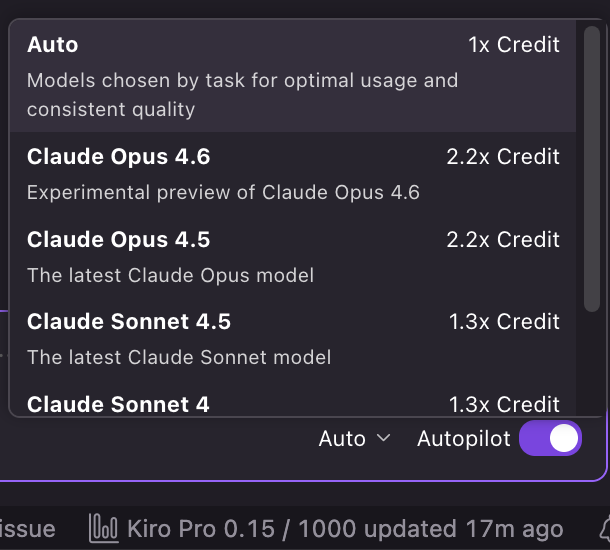This screenshot has width=610, height=550.
Task: Turn off the Autopilot switch
Action: click(x=550, y=438)
